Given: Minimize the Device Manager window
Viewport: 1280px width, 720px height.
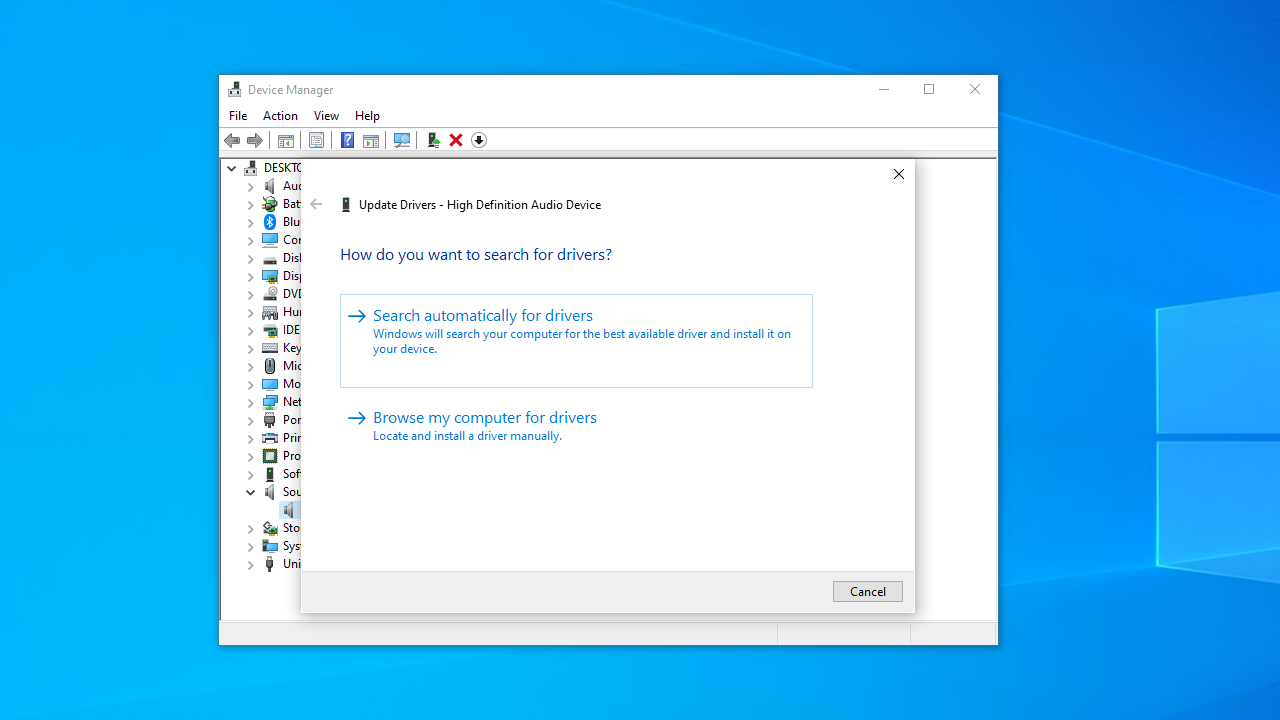Looking at the screenshot, I should (883, 89).
